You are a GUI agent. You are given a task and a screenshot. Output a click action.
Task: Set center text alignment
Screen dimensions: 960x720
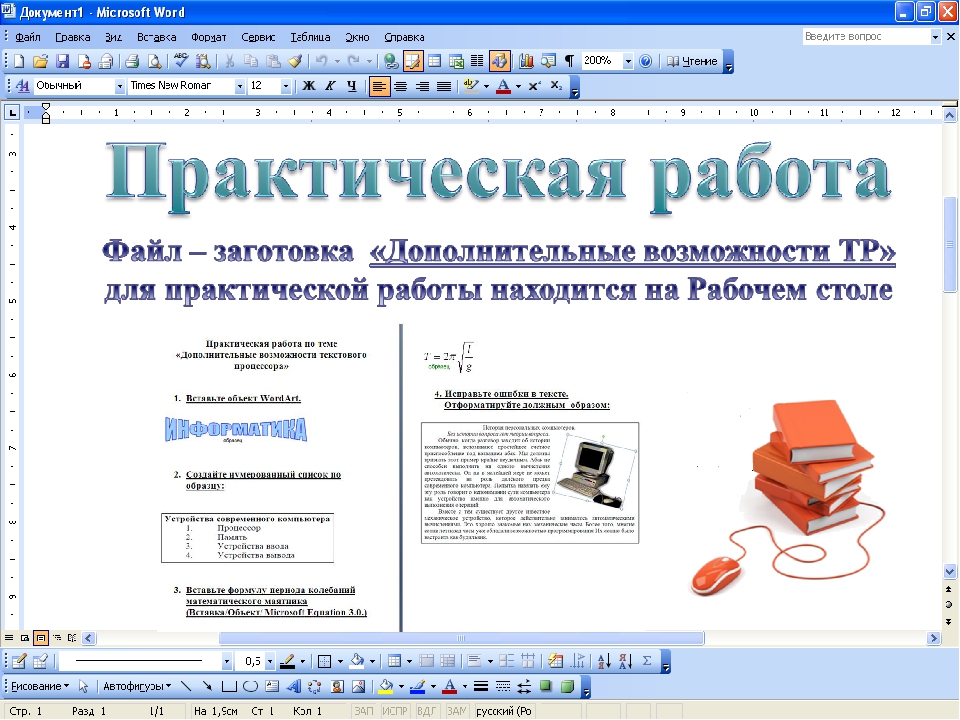click(x=400, y=86)
